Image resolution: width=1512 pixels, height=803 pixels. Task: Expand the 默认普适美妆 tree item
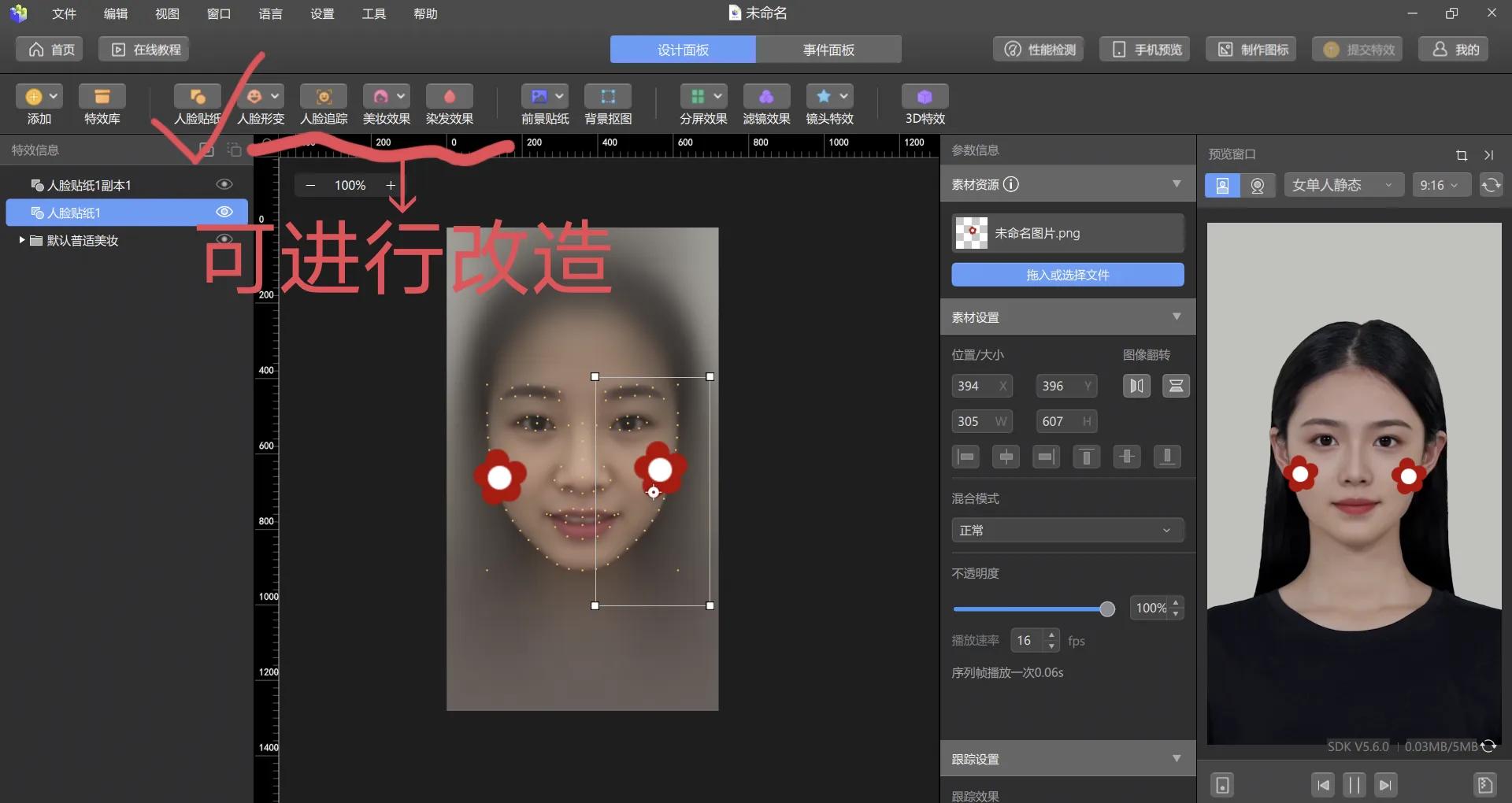[x=21, y=240]
